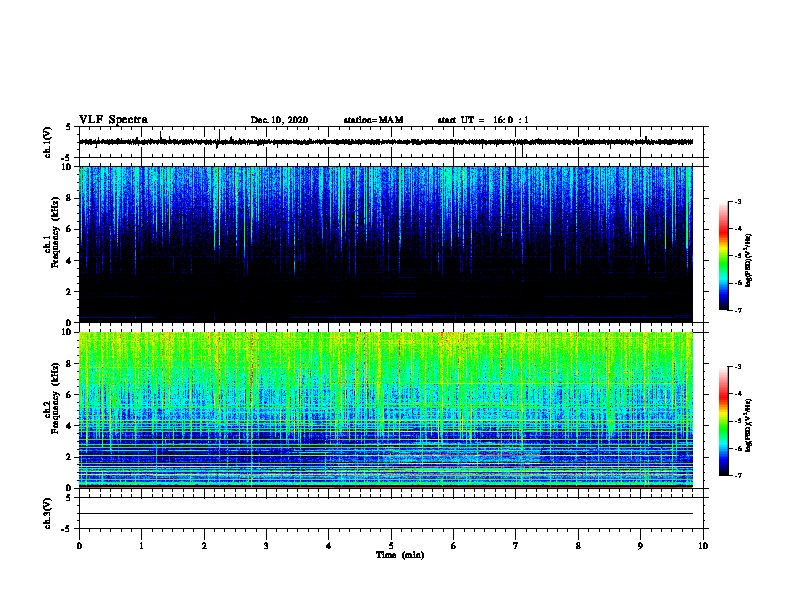Click the "10" frequency tick of ch.1 spectrogram

[67, 167]
